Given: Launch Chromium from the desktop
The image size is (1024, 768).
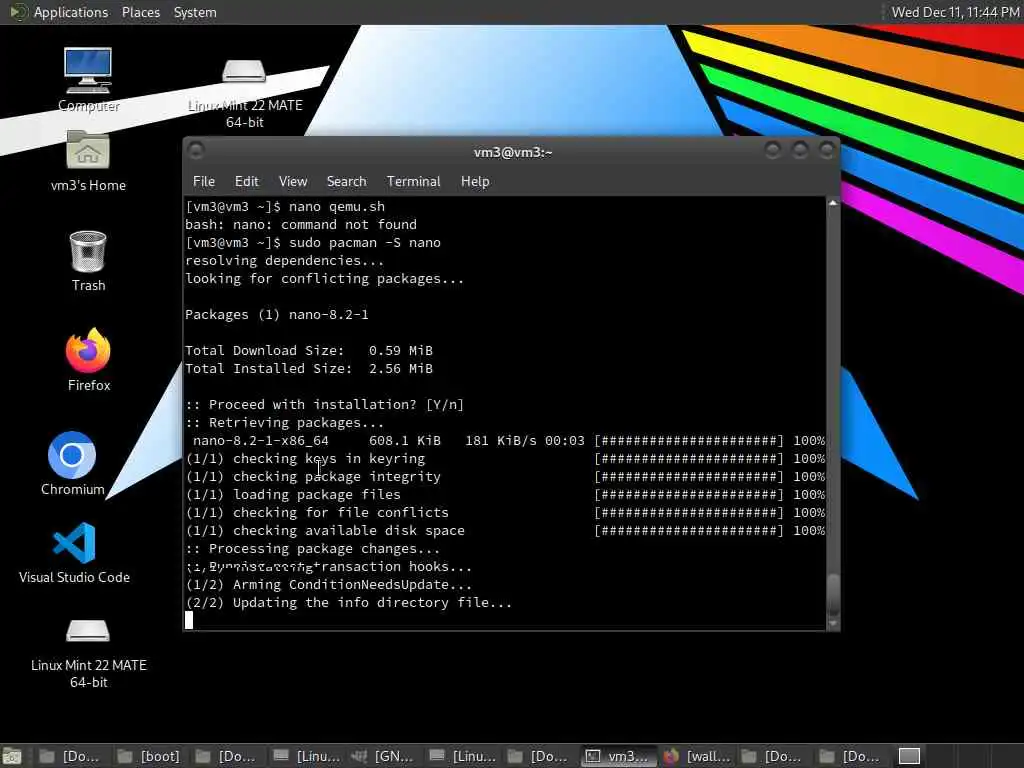Looking at the screenshot, I should pyautogui.click(x=72, y=463).
